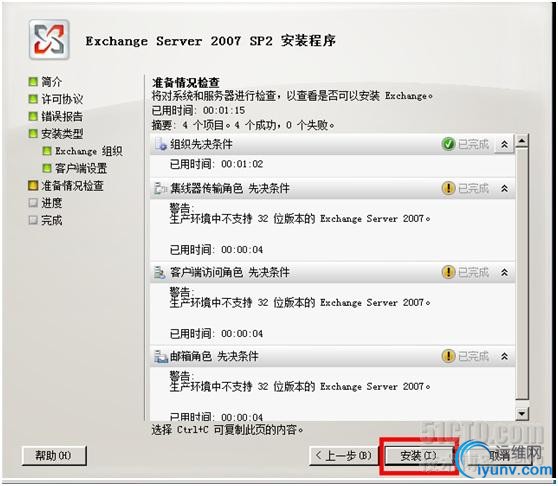The height and width of the screenshot is (486, 558).
Task: Click the scrollbar up arrow
Action: (522, 141)
